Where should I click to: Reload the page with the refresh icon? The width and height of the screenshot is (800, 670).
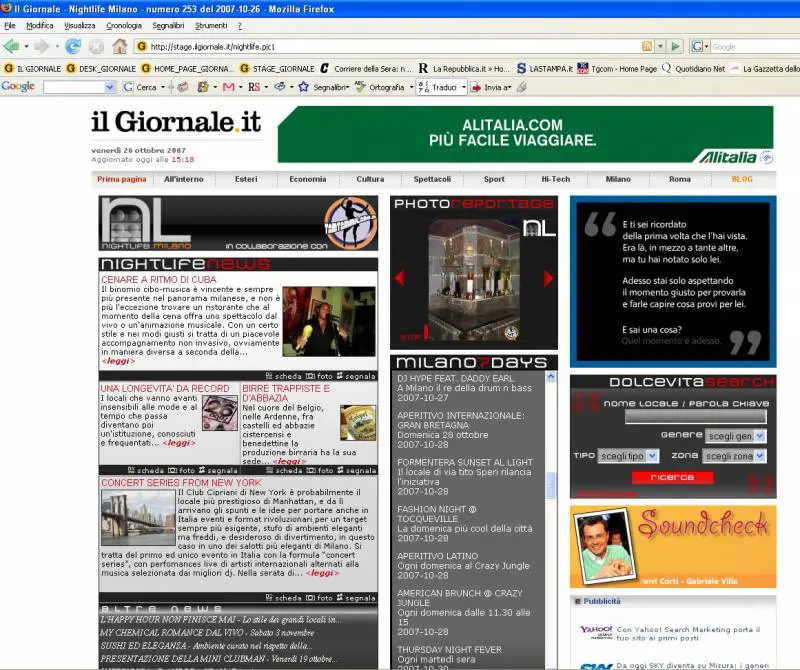pyautogui.click(x=73, y=46)
